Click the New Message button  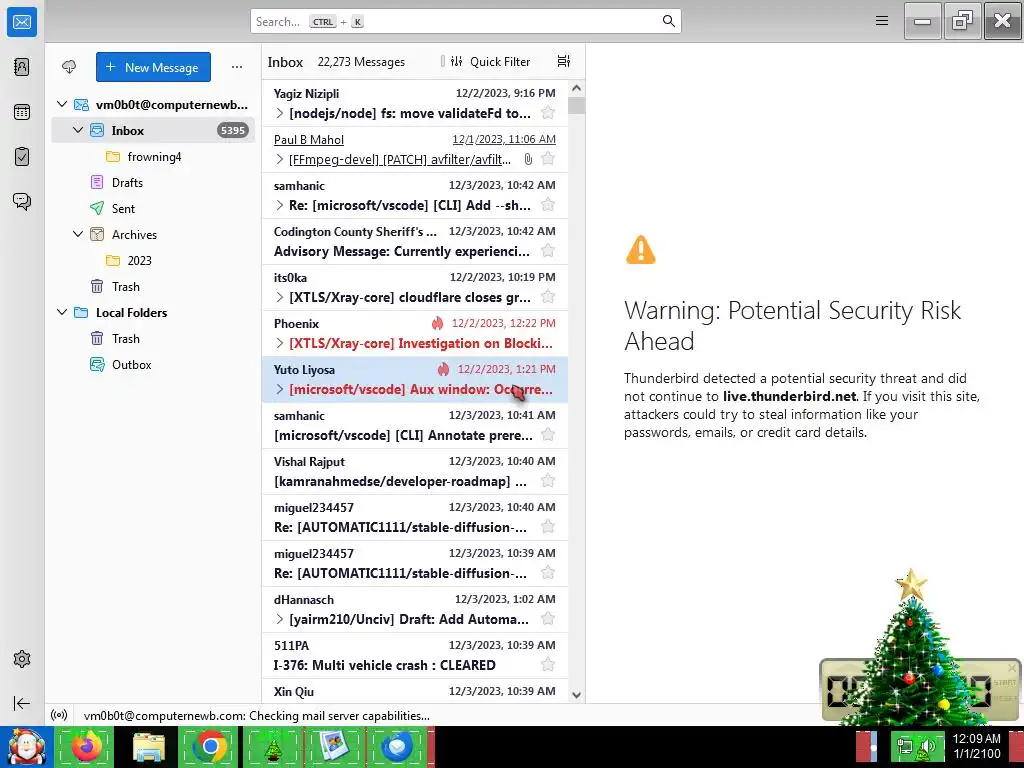click(153, 67)
